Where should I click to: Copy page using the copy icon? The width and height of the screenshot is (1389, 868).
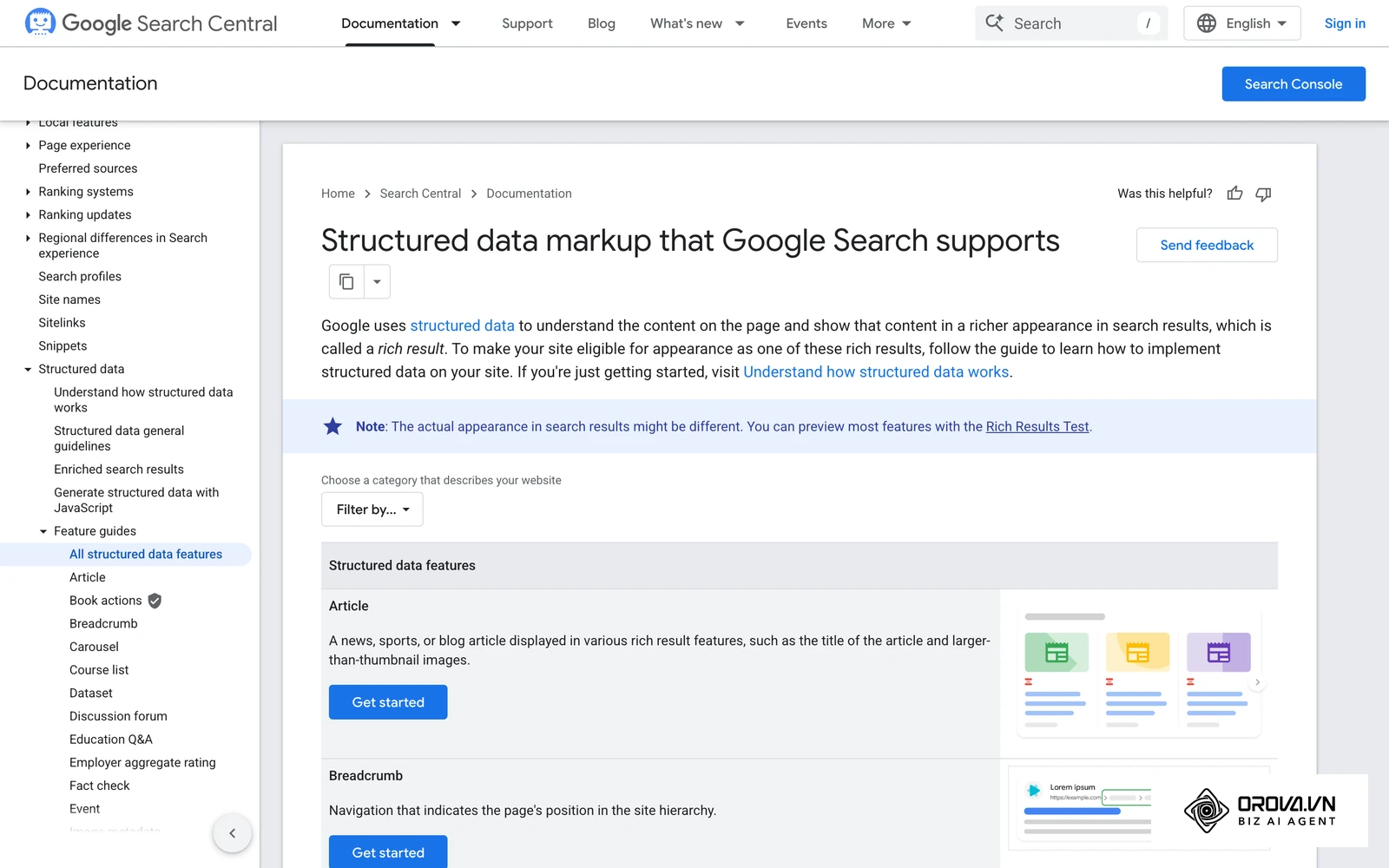[346, 281]
